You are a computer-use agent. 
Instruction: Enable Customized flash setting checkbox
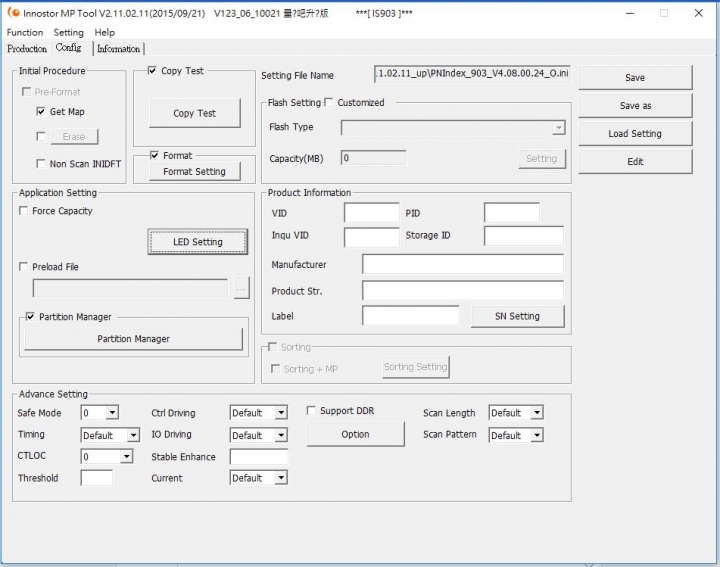click(328, 102)
